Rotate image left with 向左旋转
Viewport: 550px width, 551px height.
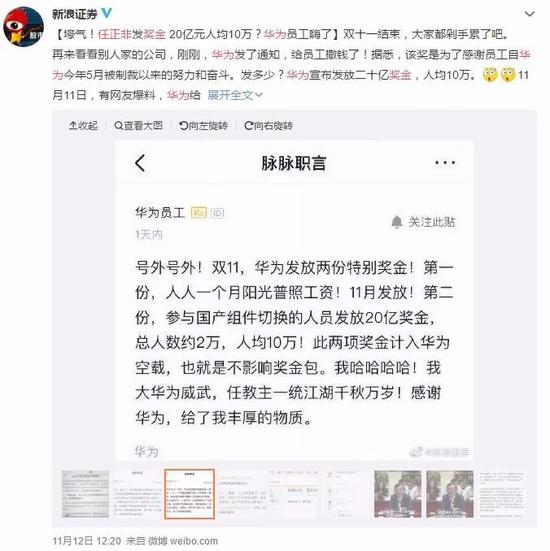(203, 125)
